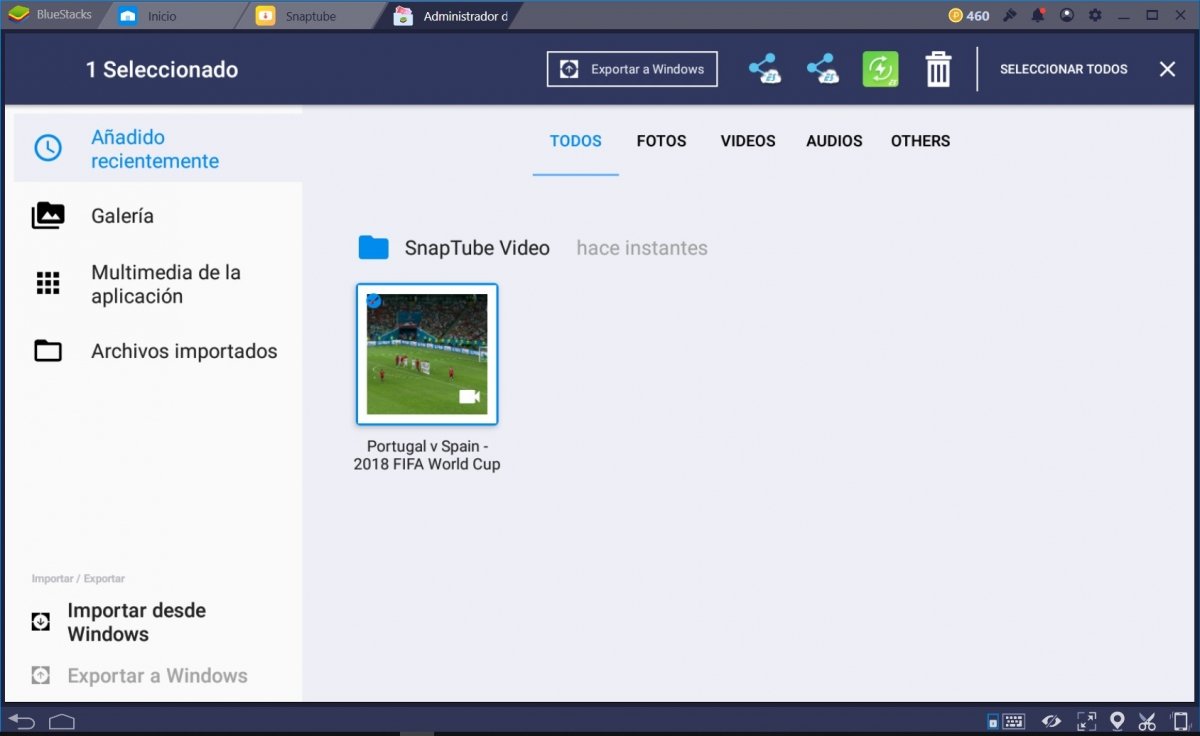Click the import icon next to Importar desde Windows
The height and width of the screenshot is (736, 1200).
tap(40, 622)
